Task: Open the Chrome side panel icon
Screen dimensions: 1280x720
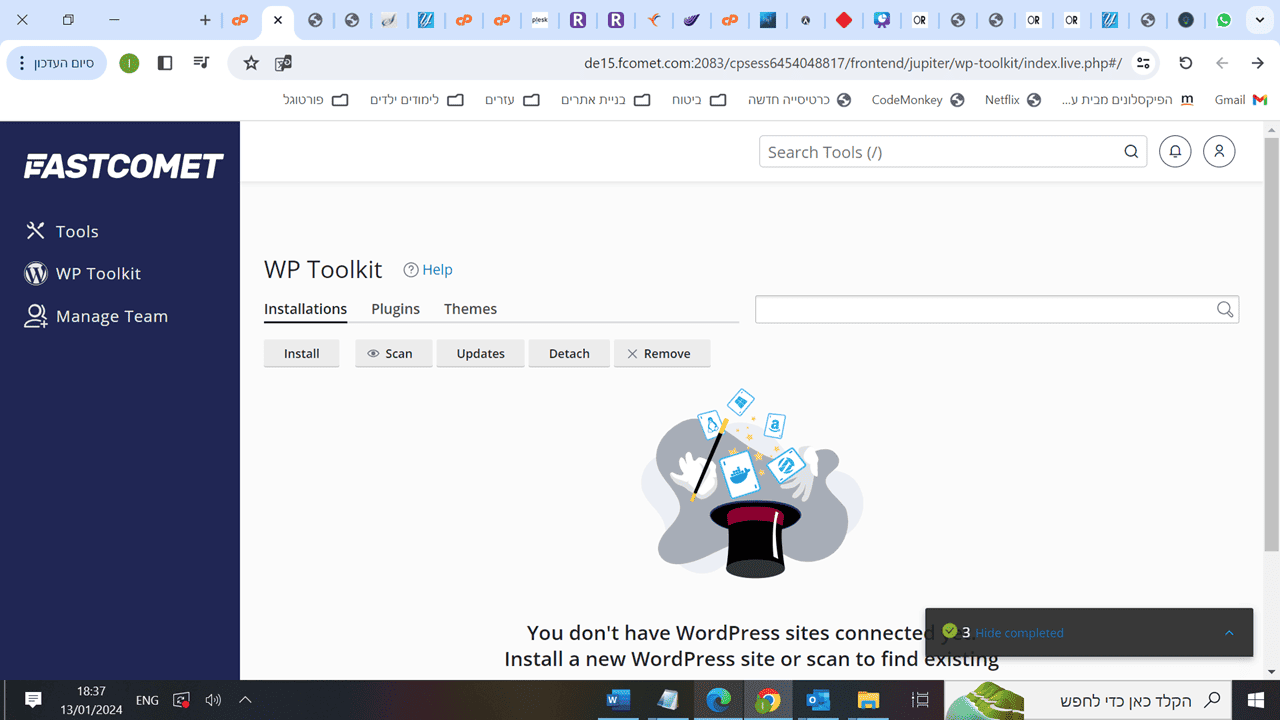Action: click(x=165, y=63)
